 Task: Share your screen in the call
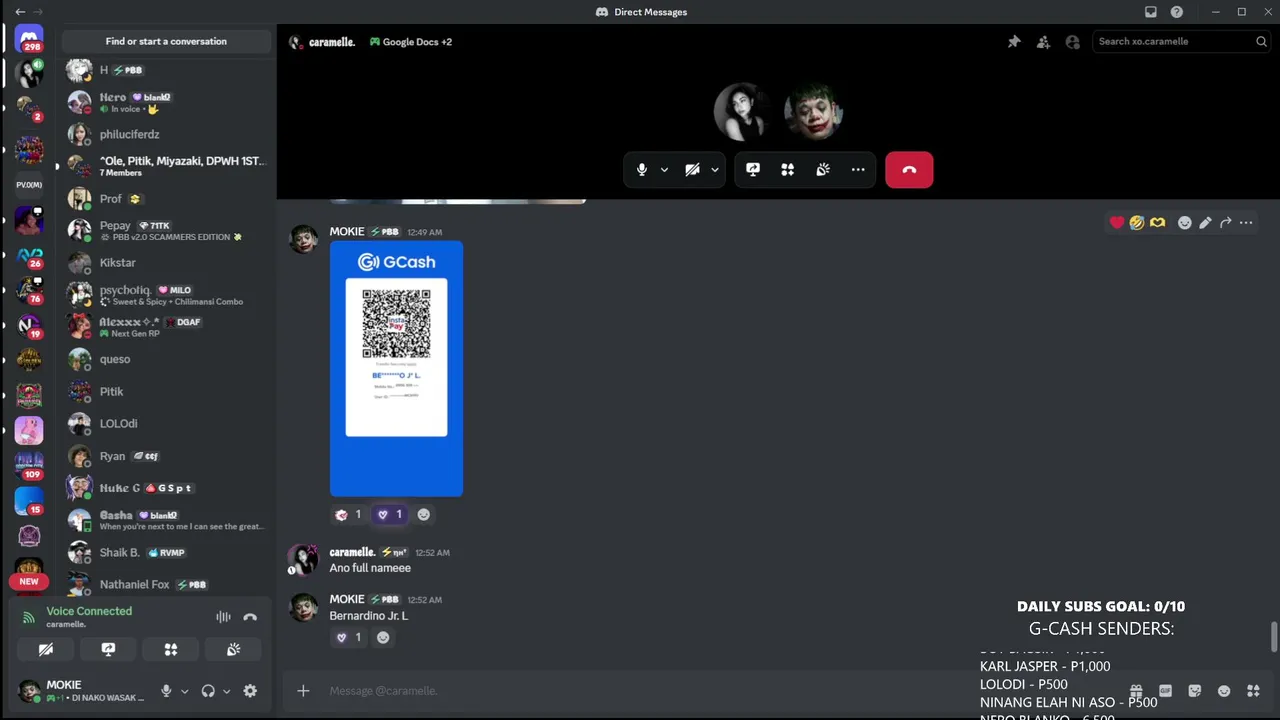click(x=753, y=170)
